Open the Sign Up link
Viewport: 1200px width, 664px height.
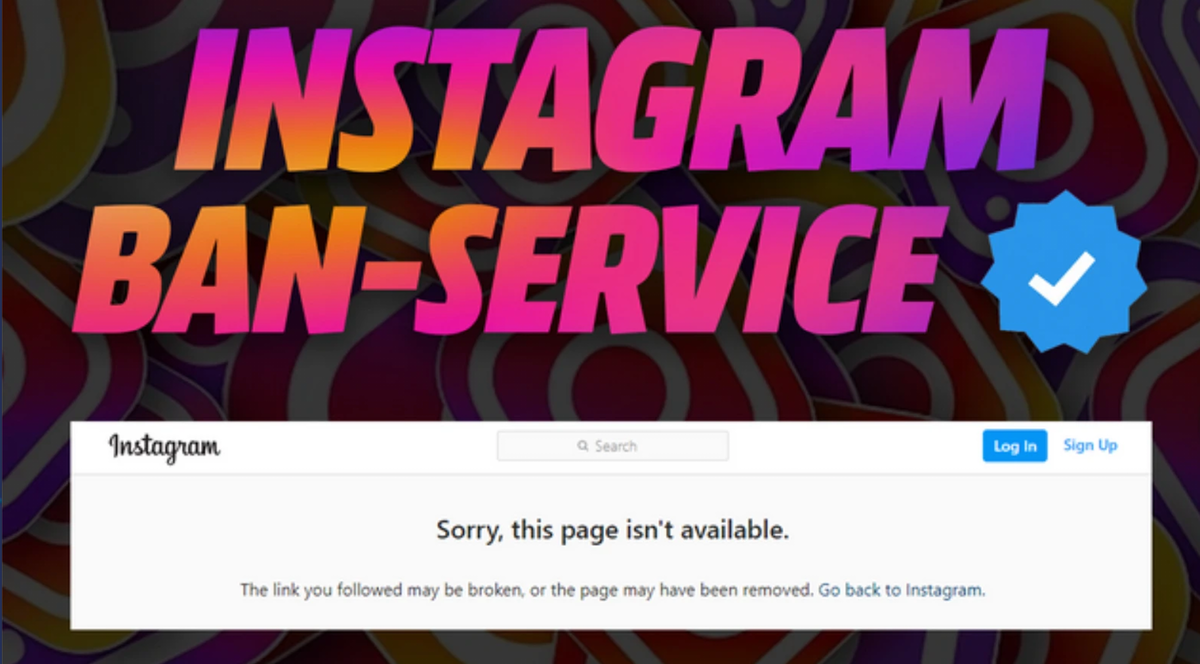click(x=1090, y=445)
